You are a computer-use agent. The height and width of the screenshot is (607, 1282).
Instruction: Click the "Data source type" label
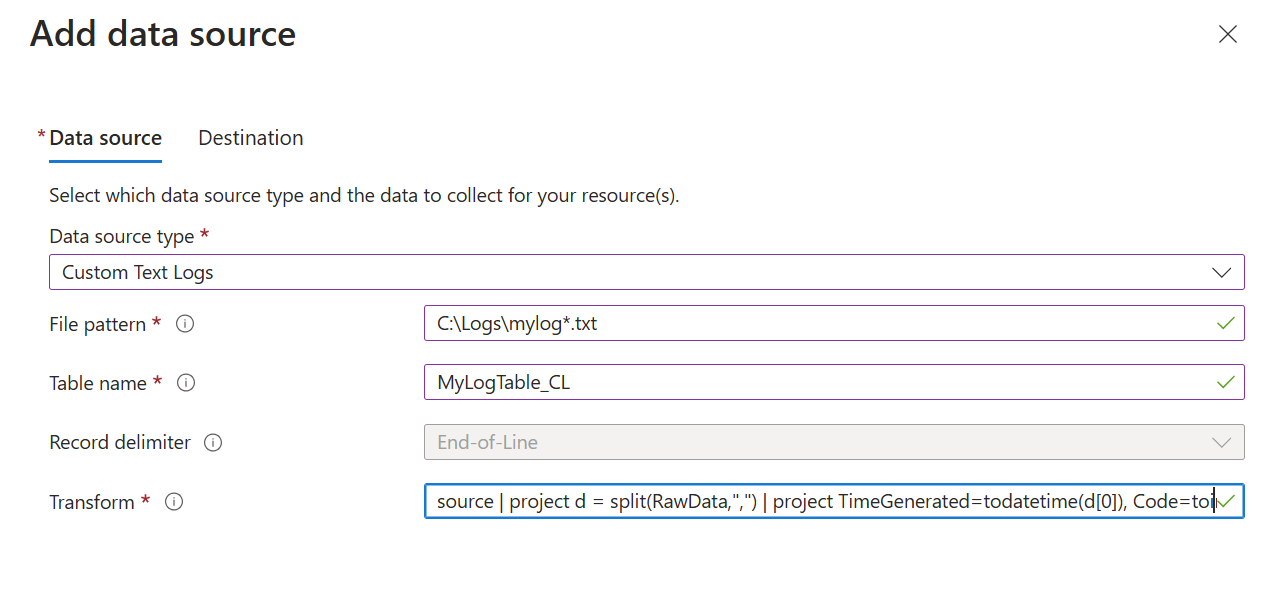[x=122, y=237]
